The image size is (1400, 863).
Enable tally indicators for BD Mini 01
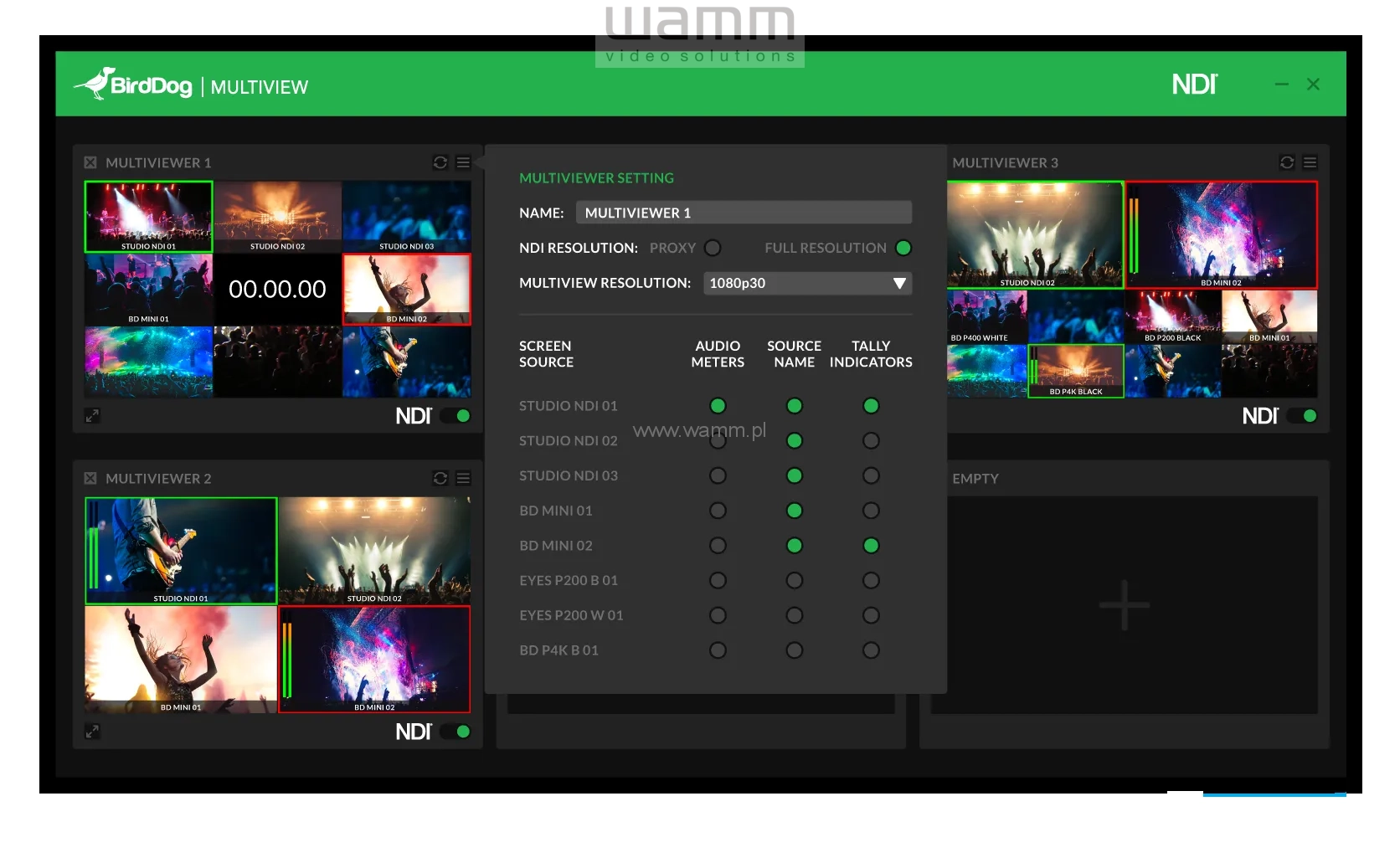tap(871, 511)
